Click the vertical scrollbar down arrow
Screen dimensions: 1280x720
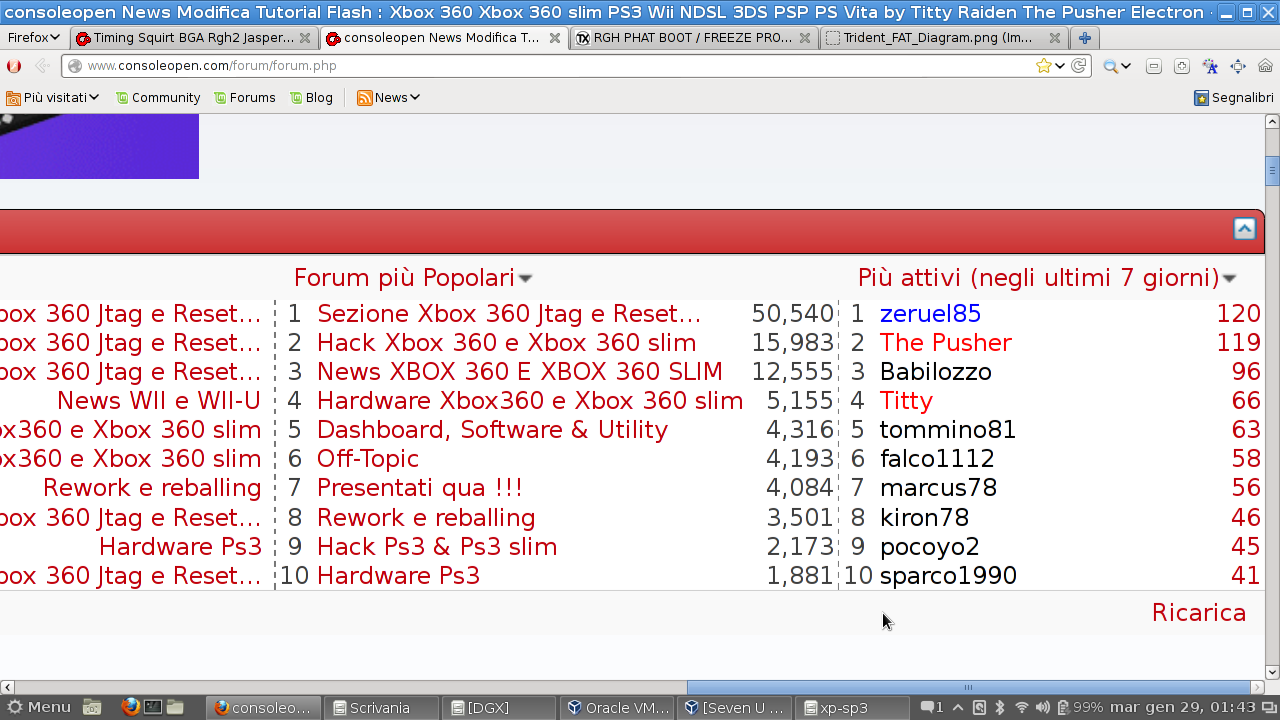1272,672
